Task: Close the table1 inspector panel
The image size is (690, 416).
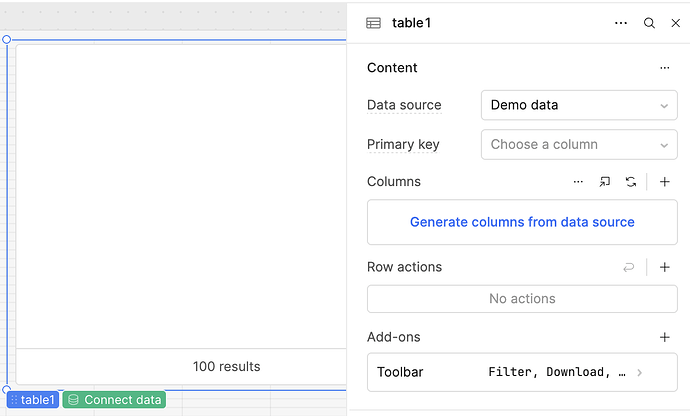Action: click(675, 23)
